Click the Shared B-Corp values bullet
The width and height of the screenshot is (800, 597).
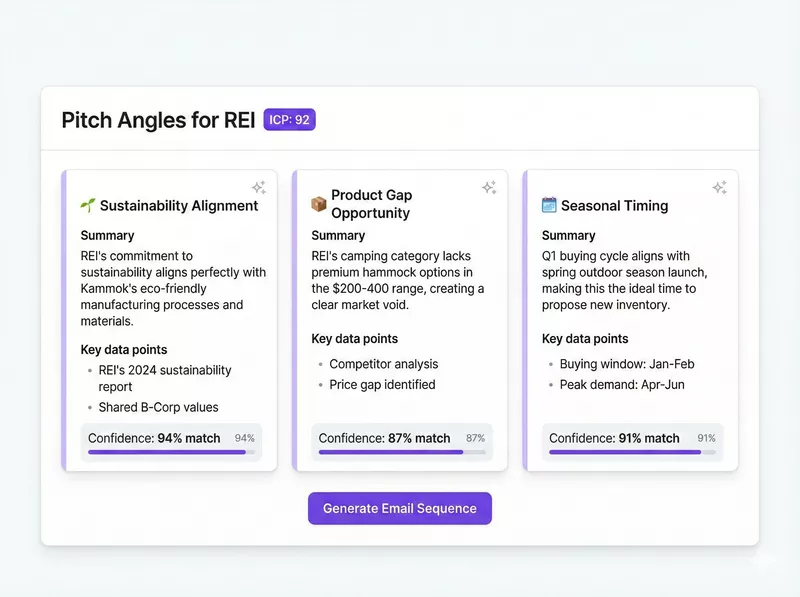(158, 407)
